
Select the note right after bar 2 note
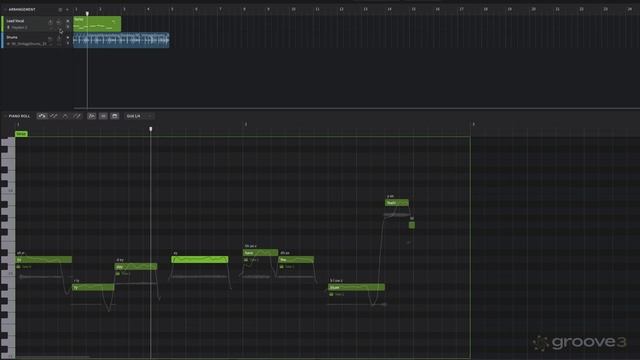click(x=296, y=260)
